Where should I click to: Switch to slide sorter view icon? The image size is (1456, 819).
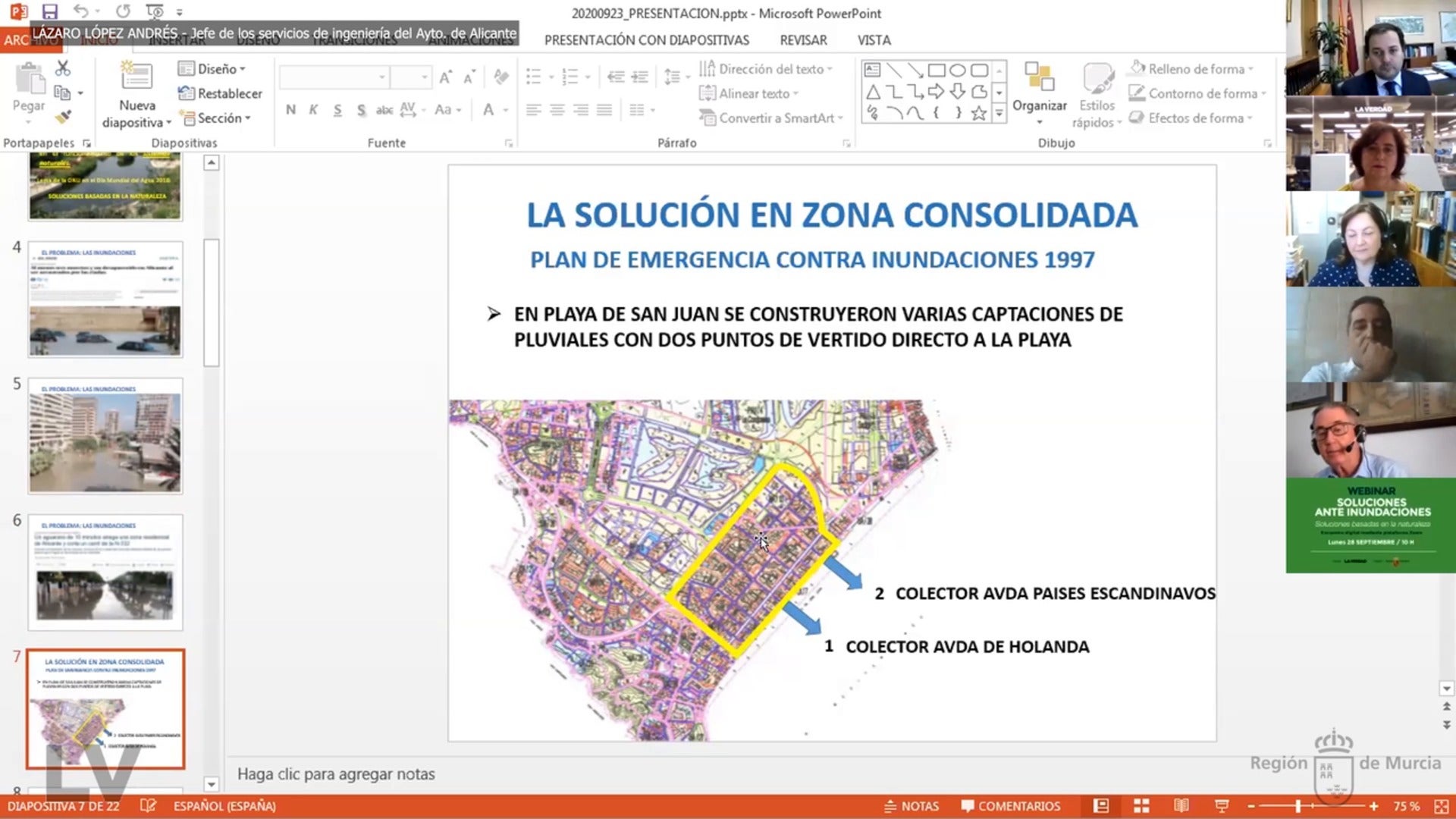coord(1141,806)
